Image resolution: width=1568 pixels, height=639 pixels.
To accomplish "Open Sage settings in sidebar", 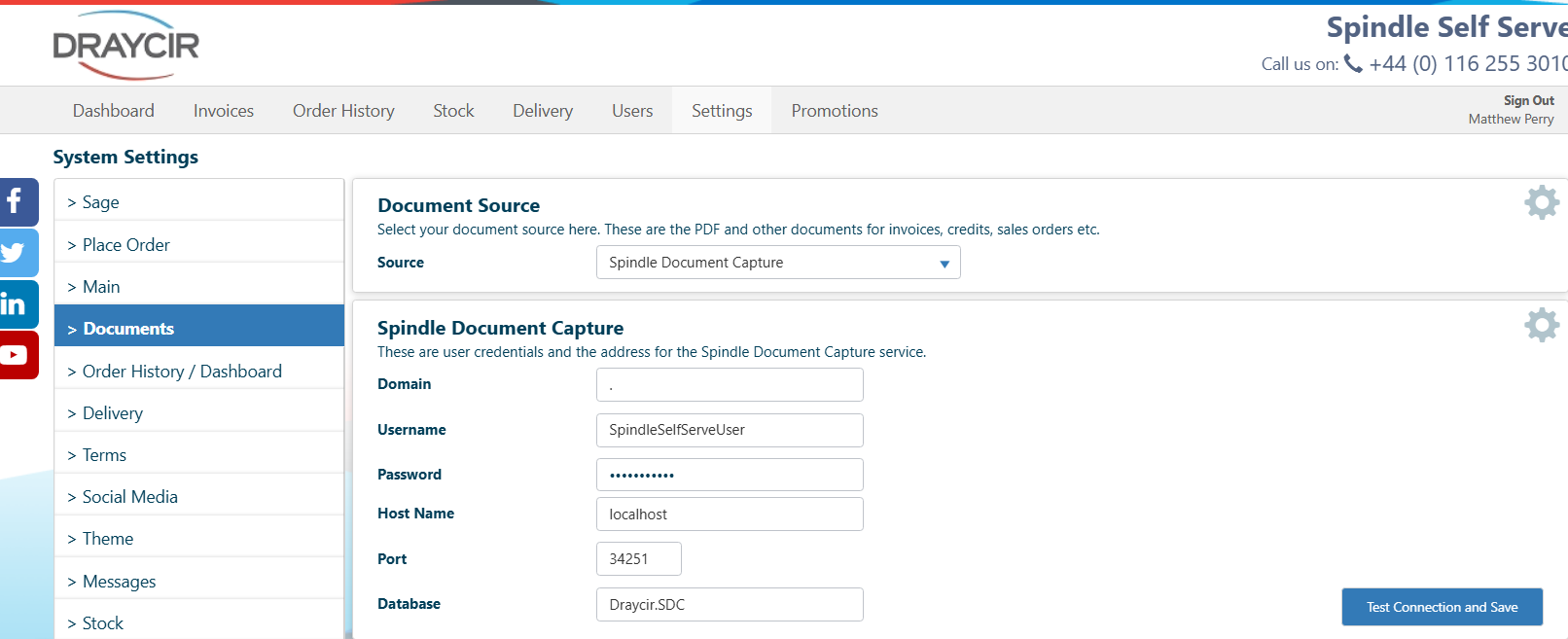I will [199, 202].
